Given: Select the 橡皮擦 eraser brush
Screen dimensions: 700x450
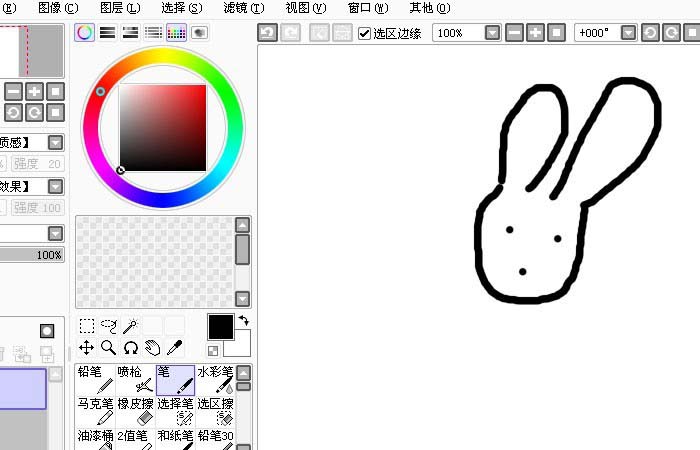Looking at the screenshot, I should click(x=135, y=410).
